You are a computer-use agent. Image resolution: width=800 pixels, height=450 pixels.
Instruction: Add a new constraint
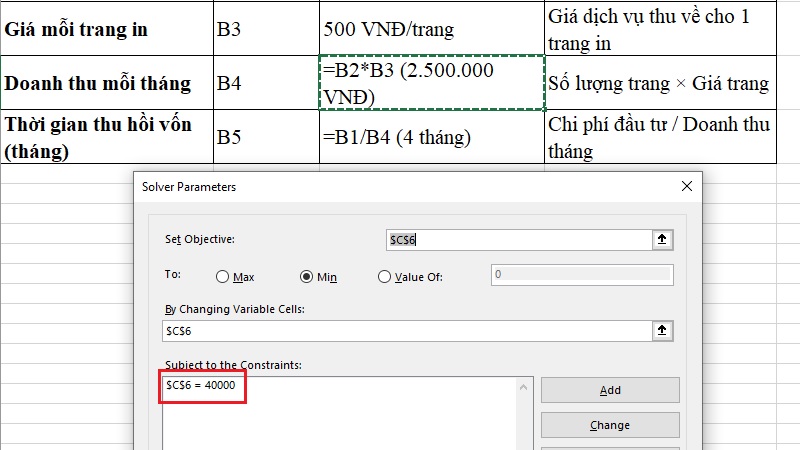(x=610, y=390)
